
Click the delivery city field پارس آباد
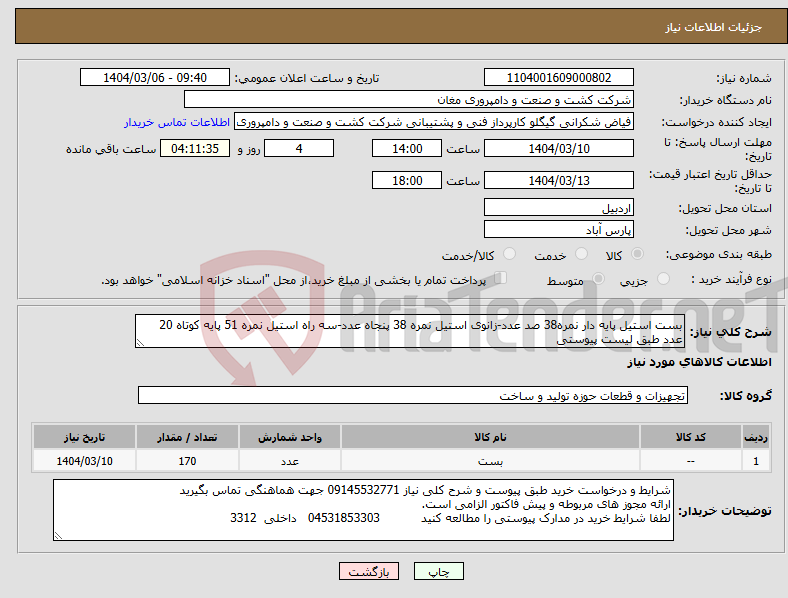pyautogui.click(x=558, y=229)
